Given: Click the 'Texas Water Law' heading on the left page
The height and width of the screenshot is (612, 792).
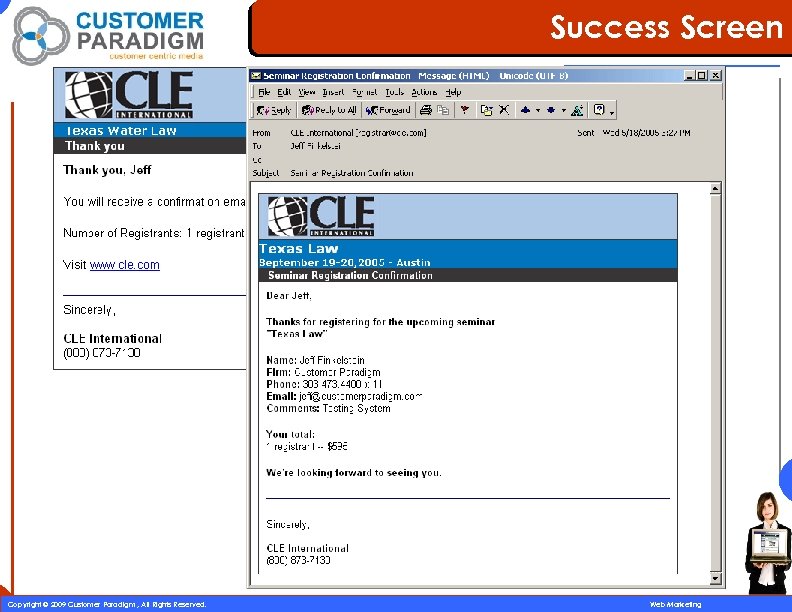Looking at the screenshot, I should (x=121, y=131).
